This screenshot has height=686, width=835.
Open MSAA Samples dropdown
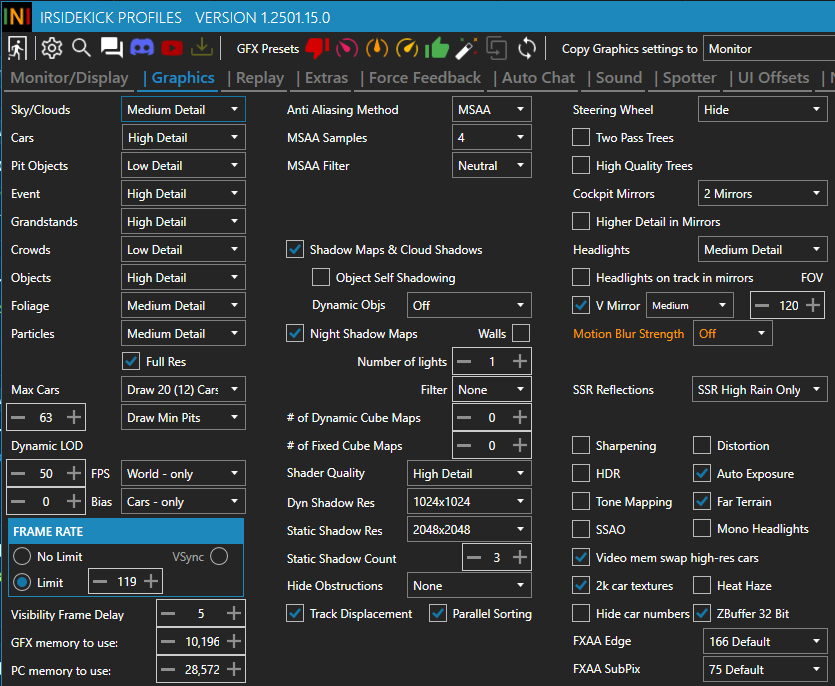pyautogui.click(x=492, y=137)
